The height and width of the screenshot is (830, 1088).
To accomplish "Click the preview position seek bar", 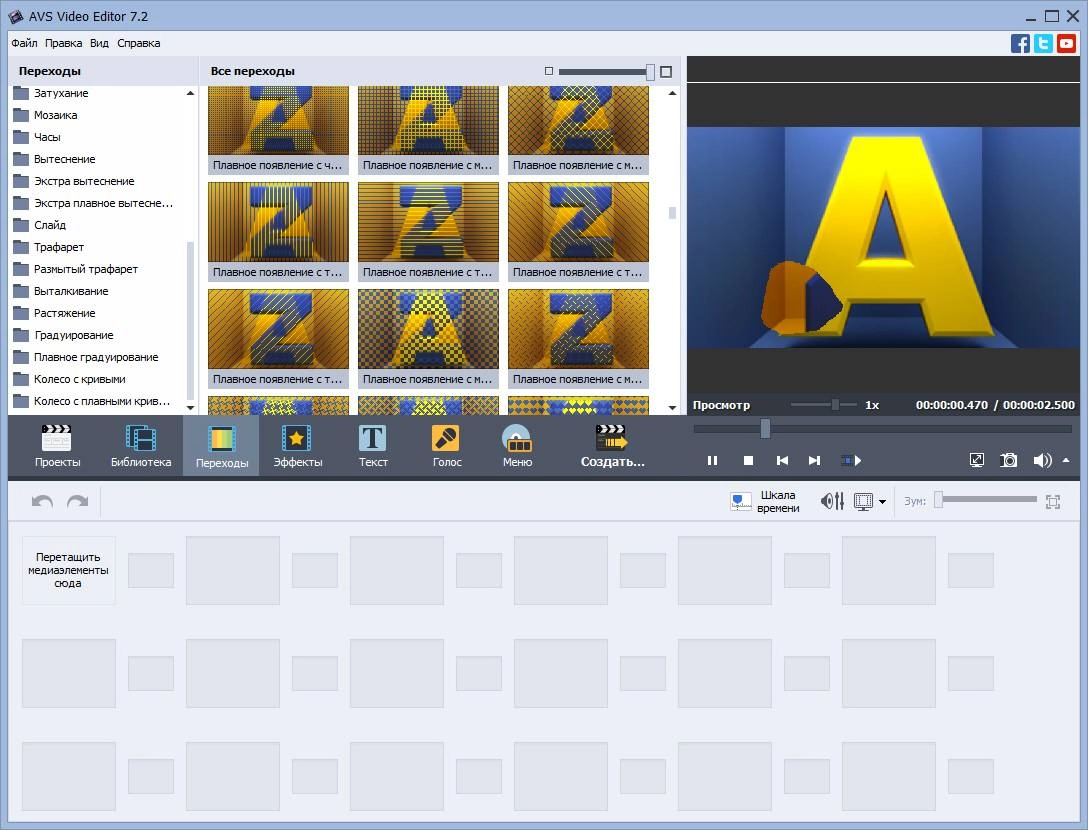I will pos(883,429).
